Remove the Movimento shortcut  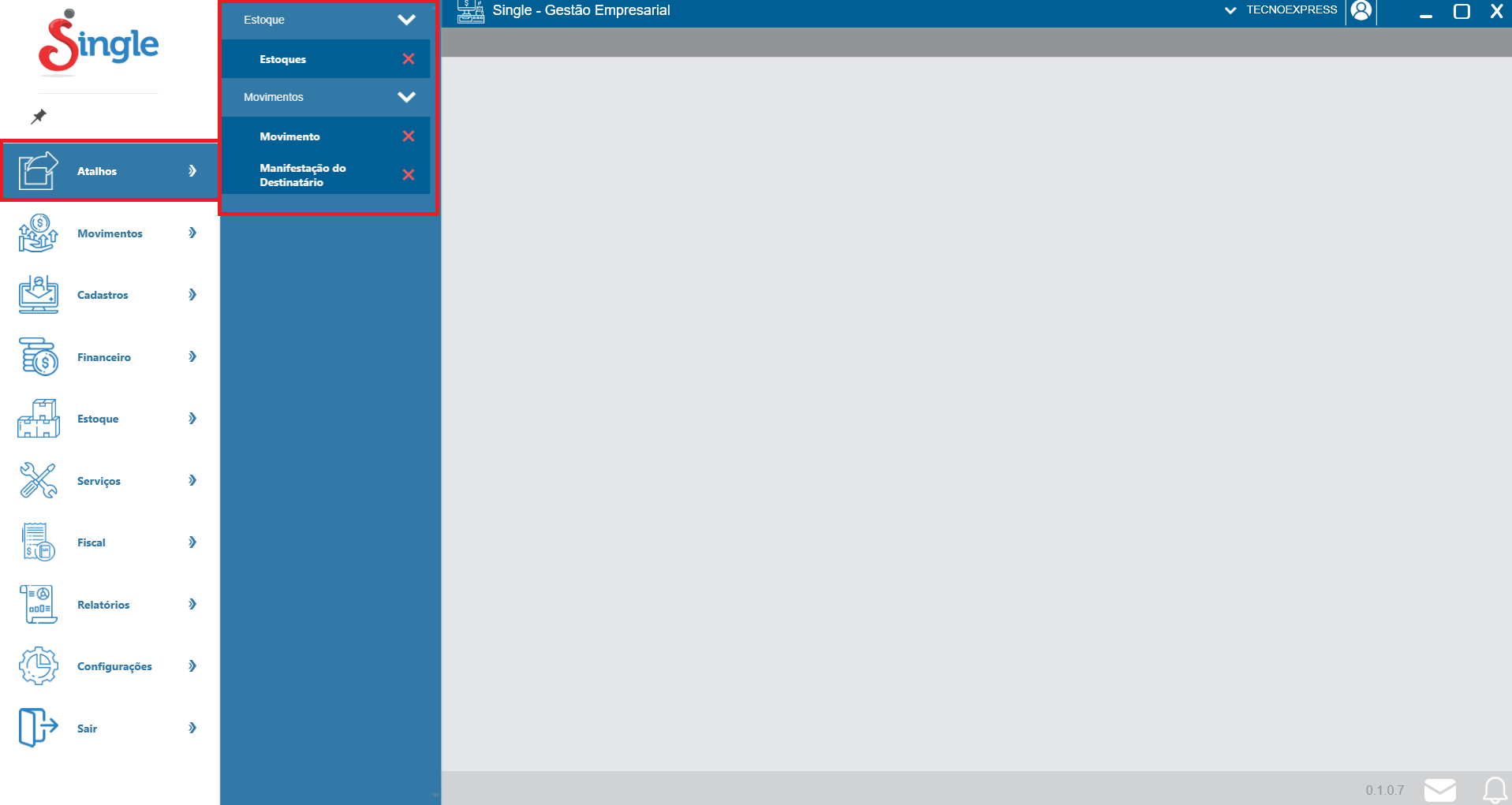coord(409,136)
